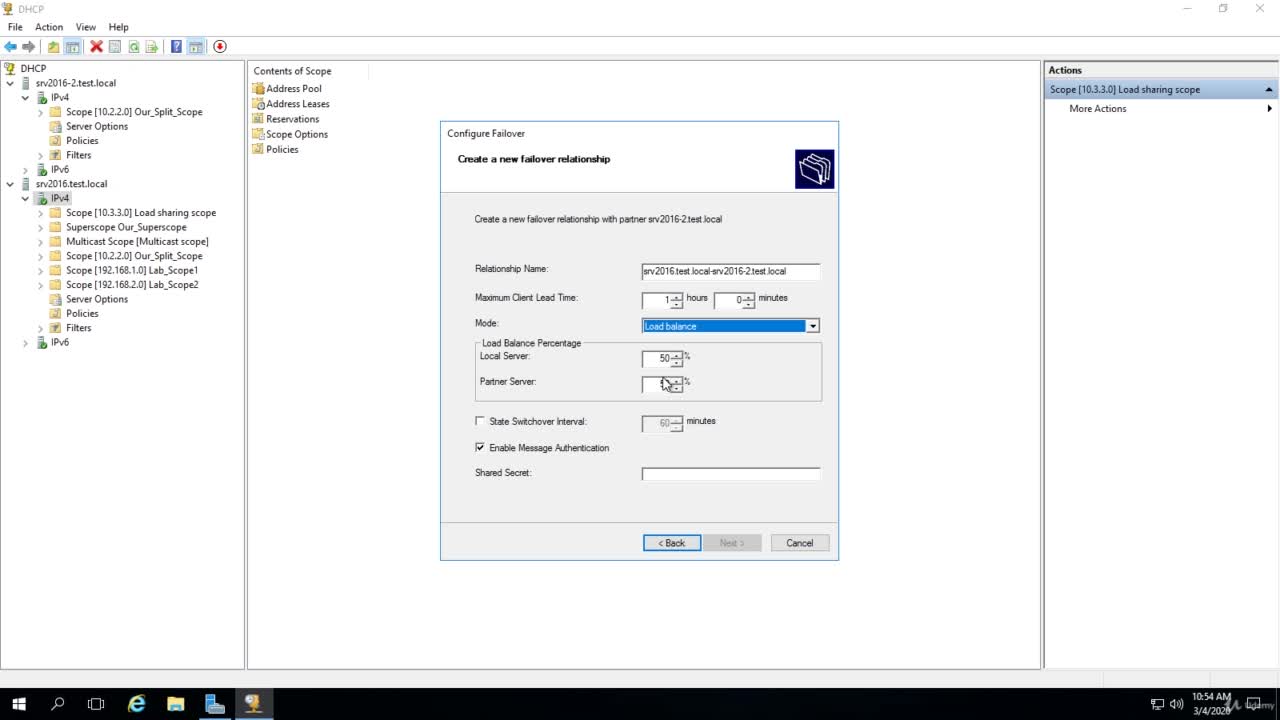The width and height of the screenshot is (1280, 720).
Task: Select the DHCP root node icon in tree
Action: coord(10,68)
